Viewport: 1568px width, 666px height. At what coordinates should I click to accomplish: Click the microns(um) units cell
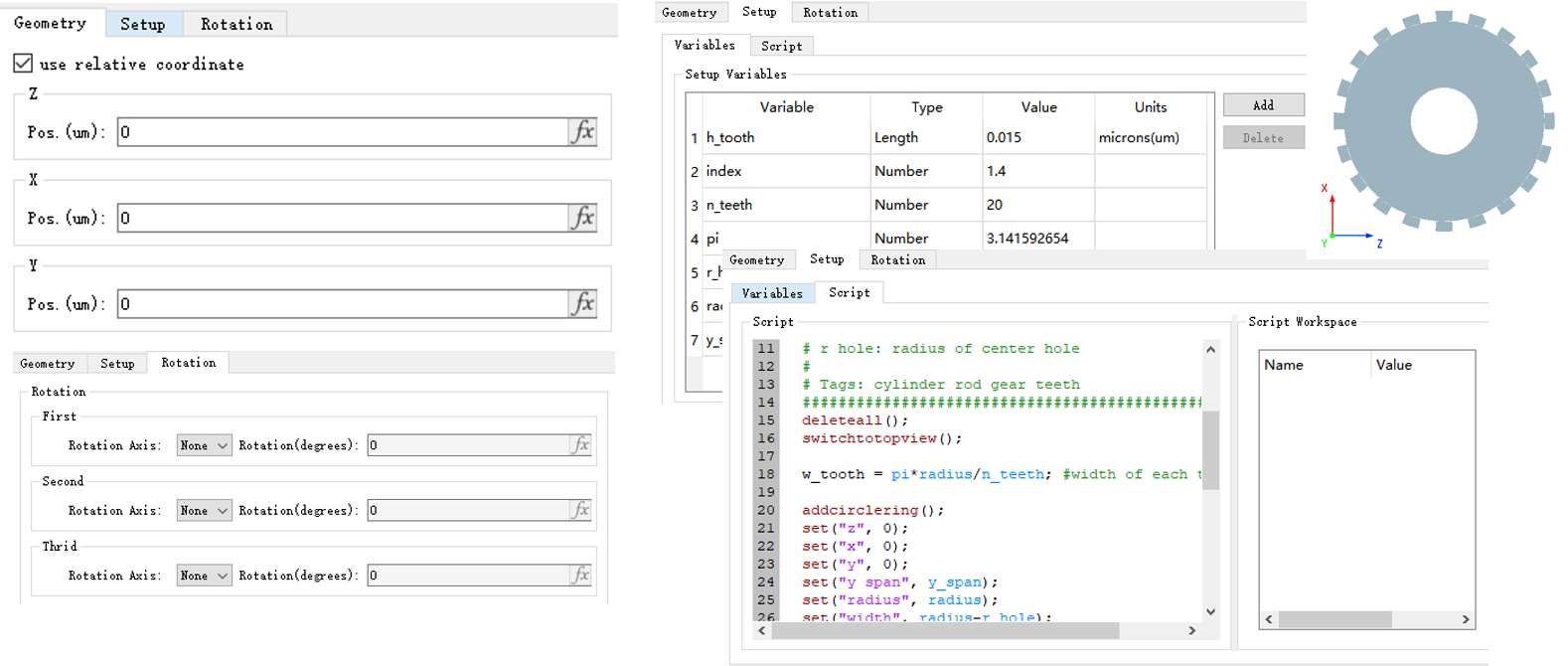click(1151, 137)
